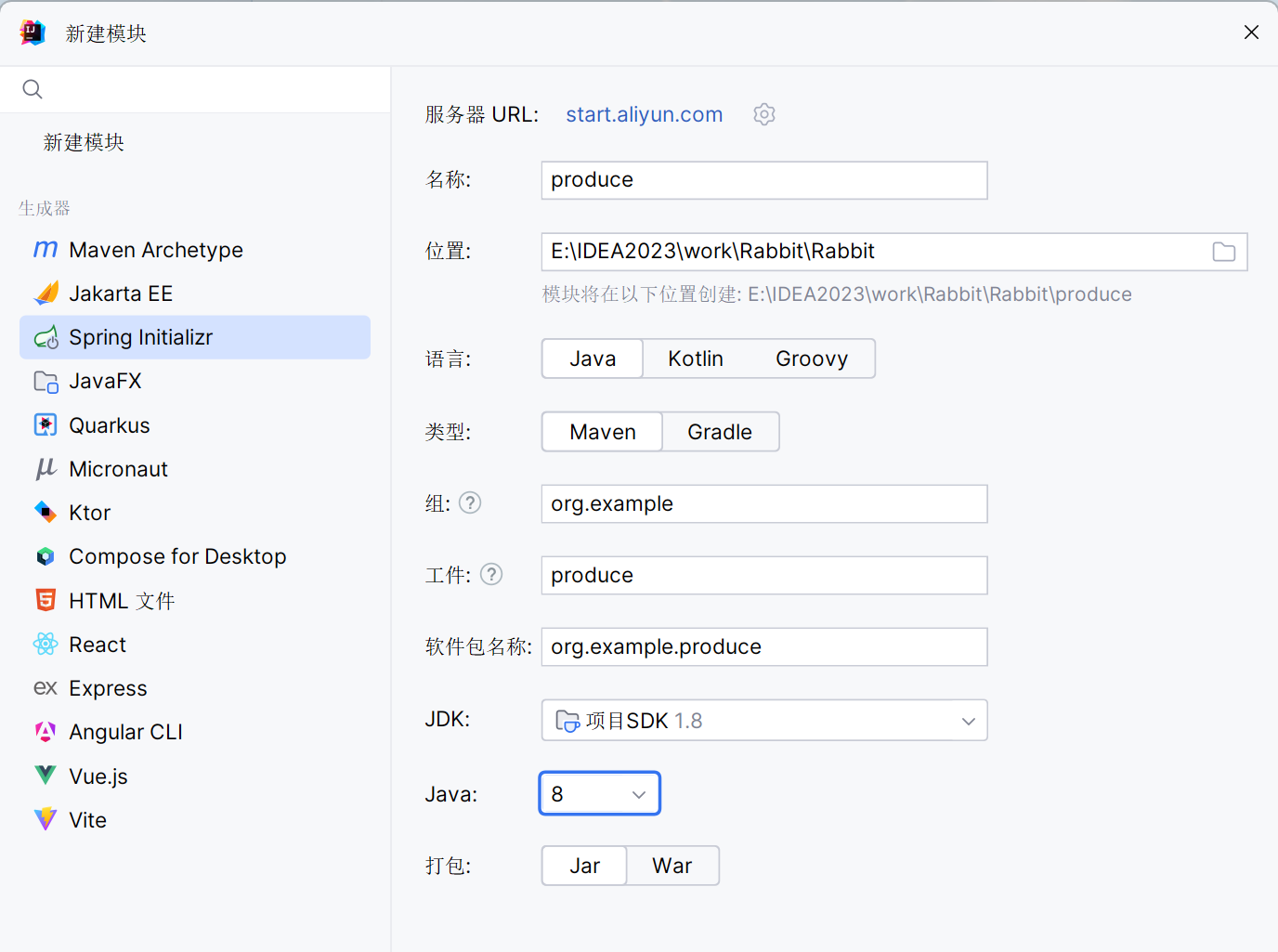Click the Jakarta EE feather icon
Viewport: 1278px width, 952px height.
click(x=46, y=293)
